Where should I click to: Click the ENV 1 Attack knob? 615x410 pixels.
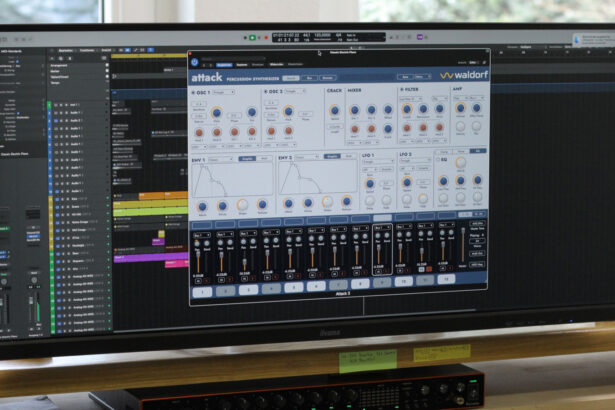(202, 206)
